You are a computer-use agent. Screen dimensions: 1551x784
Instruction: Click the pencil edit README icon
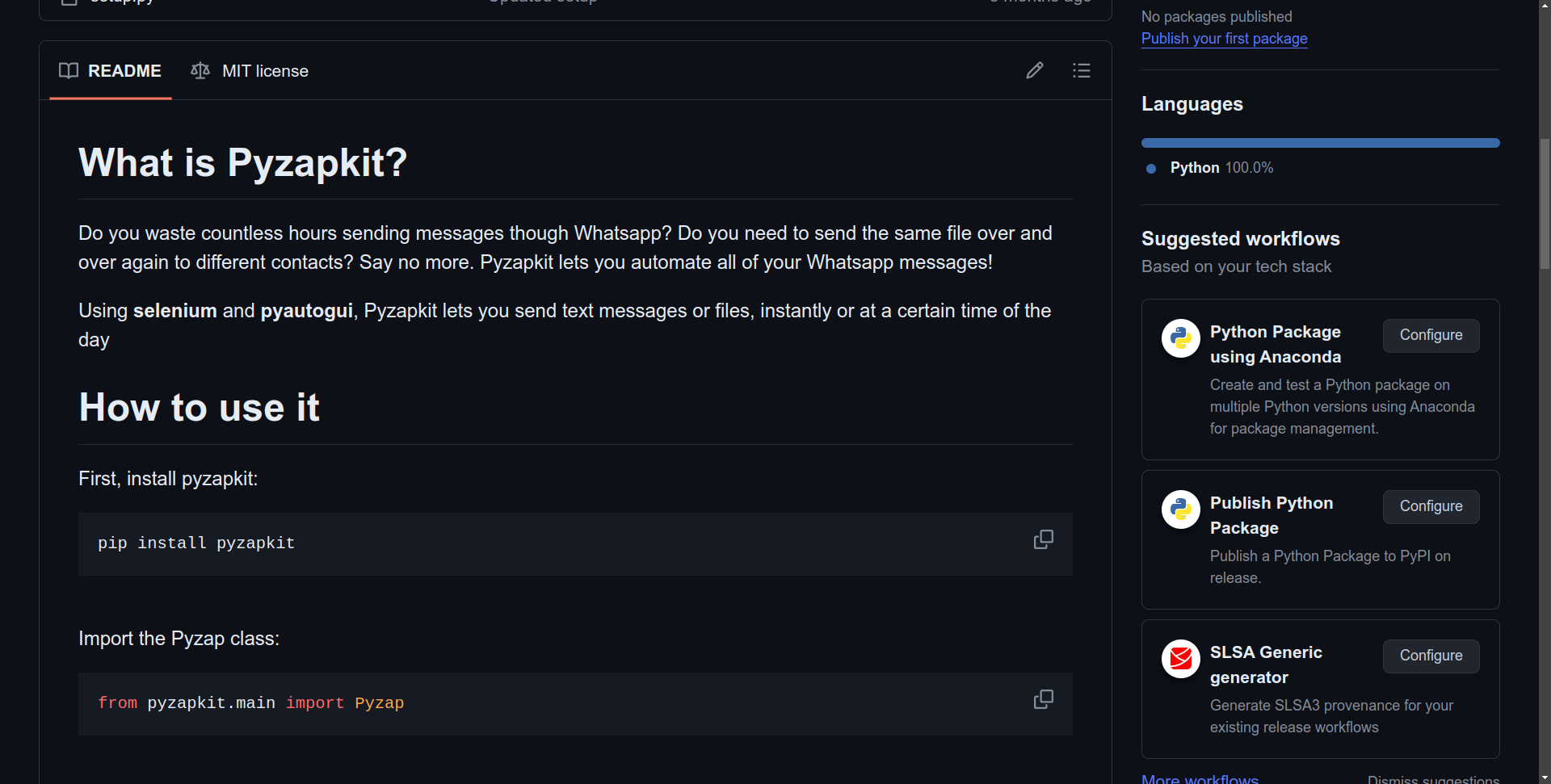point(1035,71)
